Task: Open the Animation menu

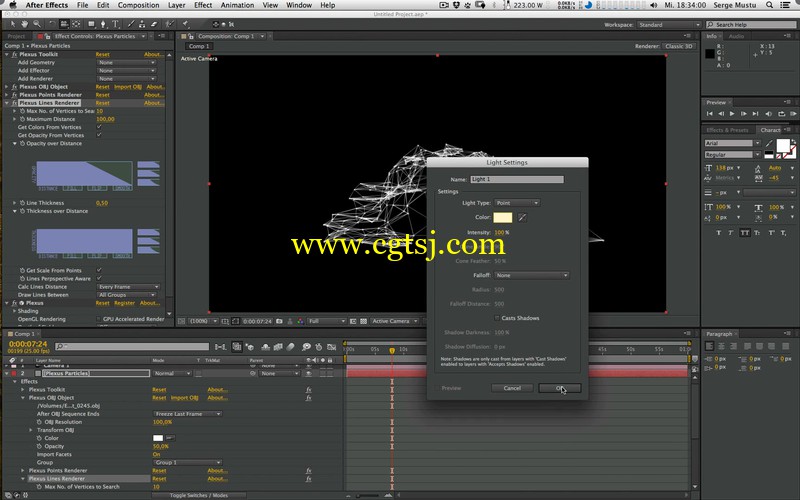Action: pos(237,5)
